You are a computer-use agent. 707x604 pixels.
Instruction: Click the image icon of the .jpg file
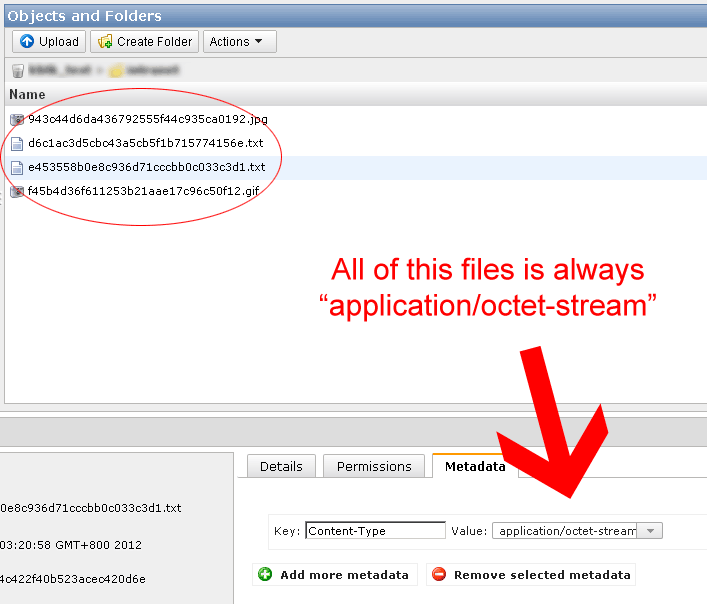coord(17,119)
